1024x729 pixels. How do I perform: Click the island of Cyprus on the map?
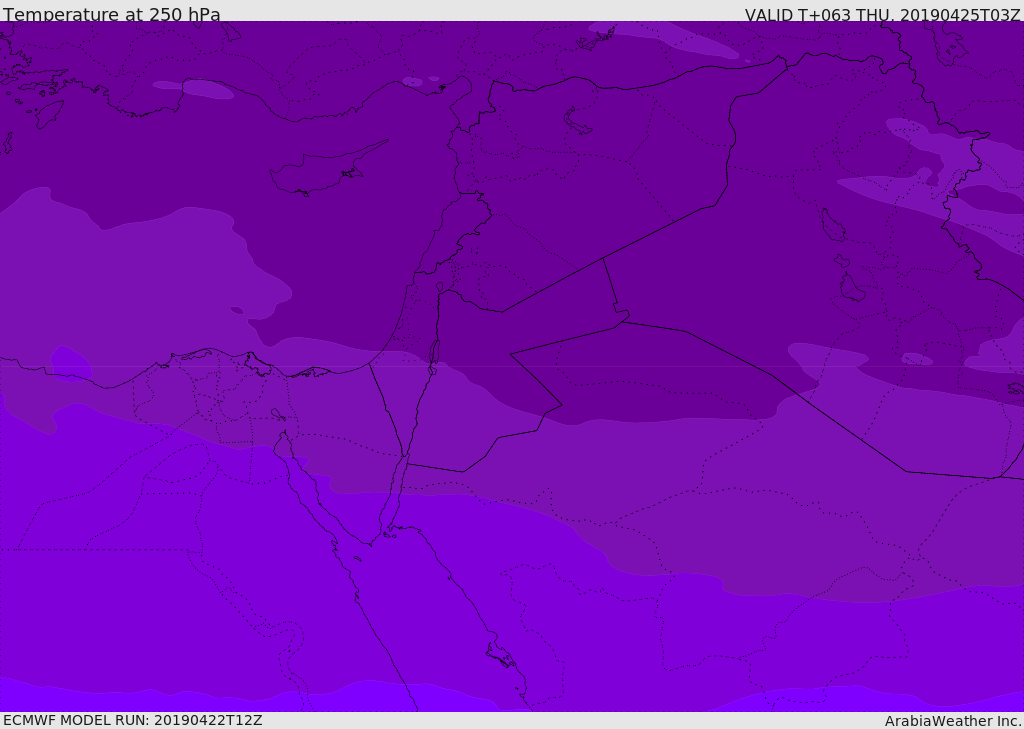(324, 171)
